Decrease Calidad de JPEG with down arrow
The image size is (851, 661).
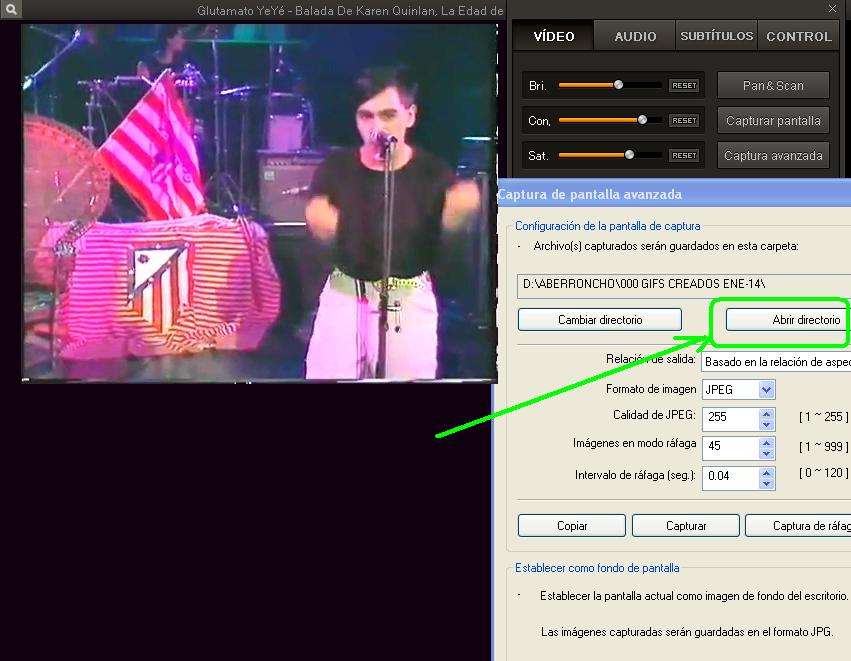click(766, 425)
